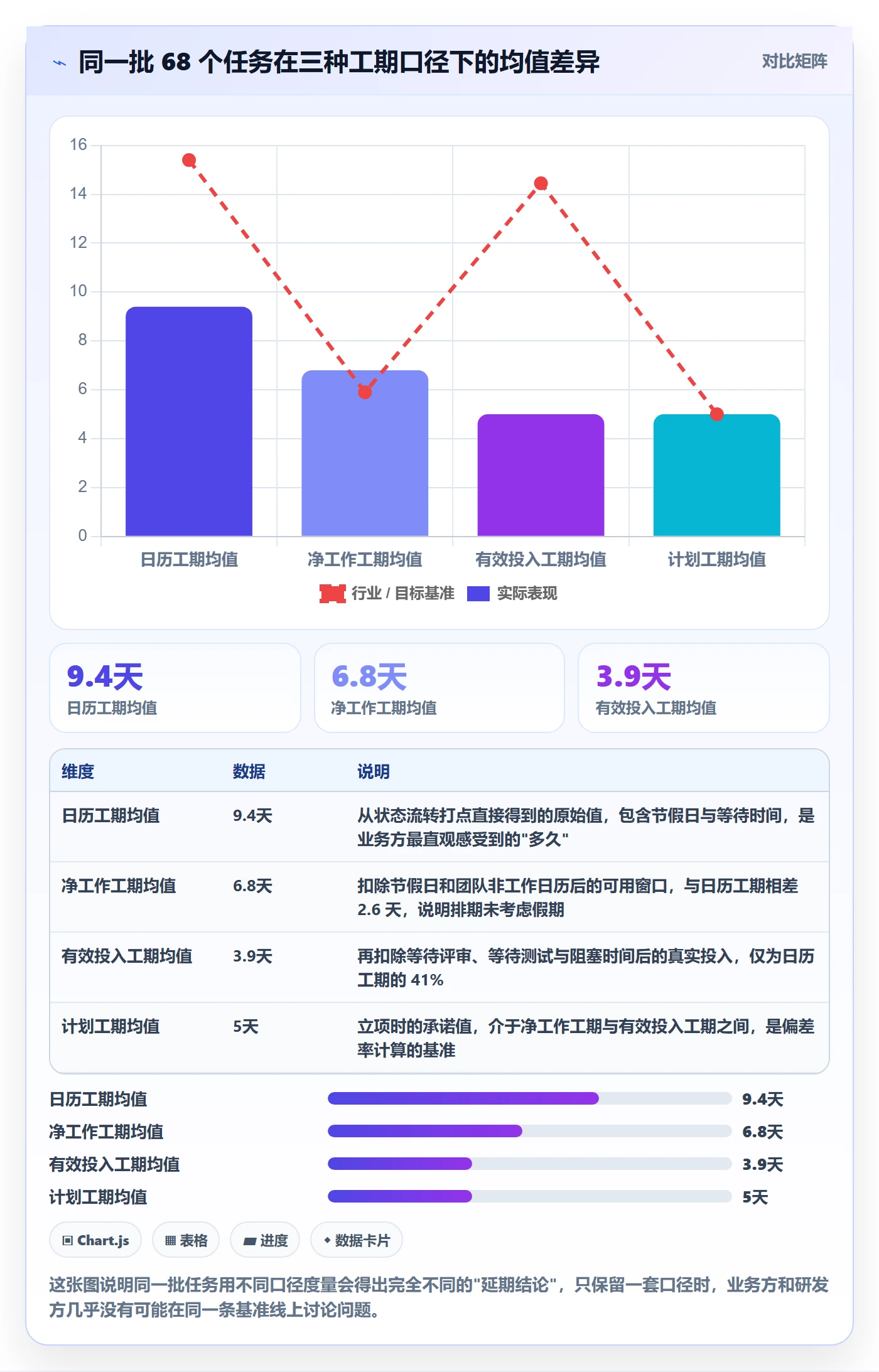The image size is (879, 1372).
Task: Click the 数据 column header
Action: tap(249, 771)
